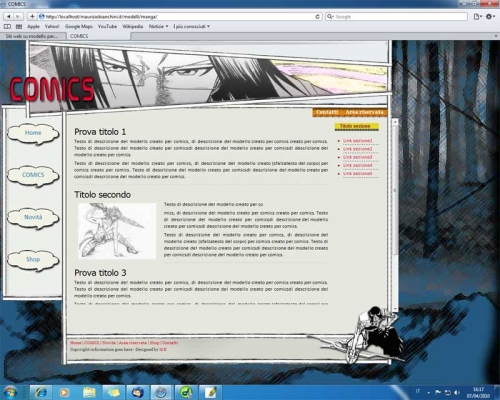Screen dimensions: 500x400
Task: Switch to the Siti web su modello tab
Action: coord(33,36)
